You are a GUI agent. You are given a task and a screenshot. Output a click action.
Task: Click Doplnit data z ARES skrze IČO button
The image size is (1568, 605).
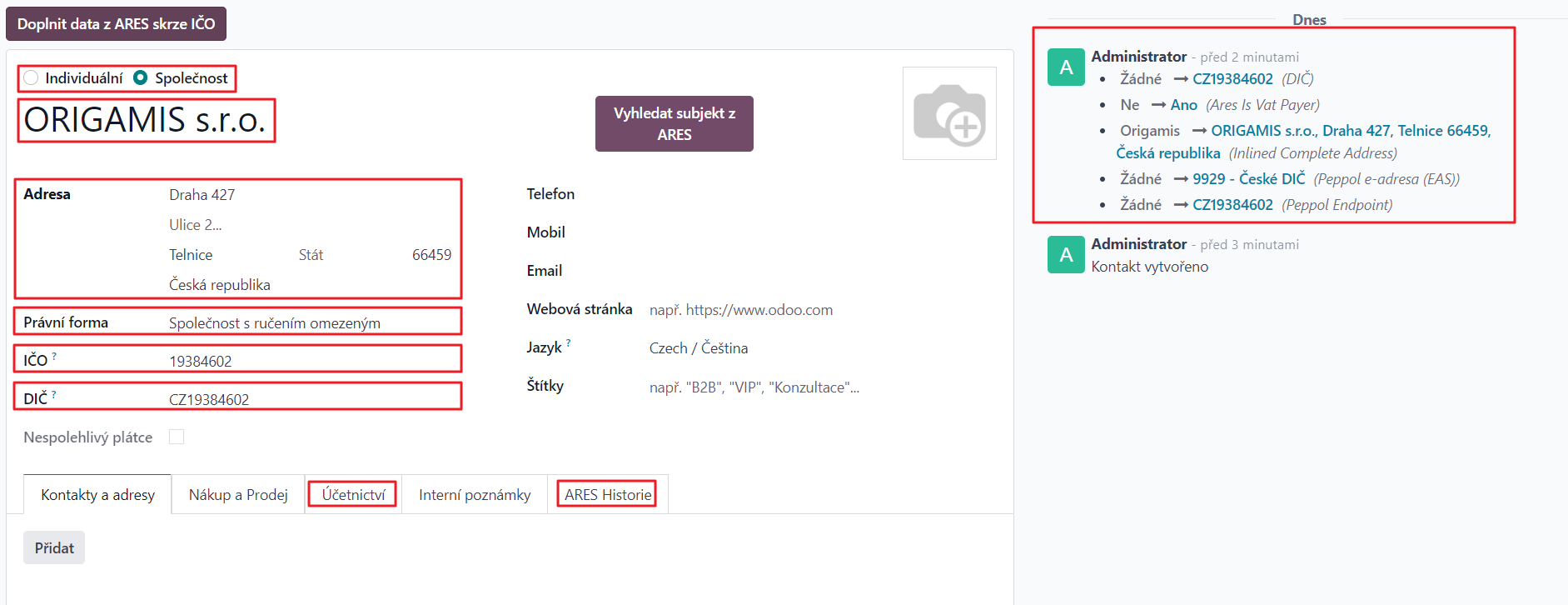(116, 23)
